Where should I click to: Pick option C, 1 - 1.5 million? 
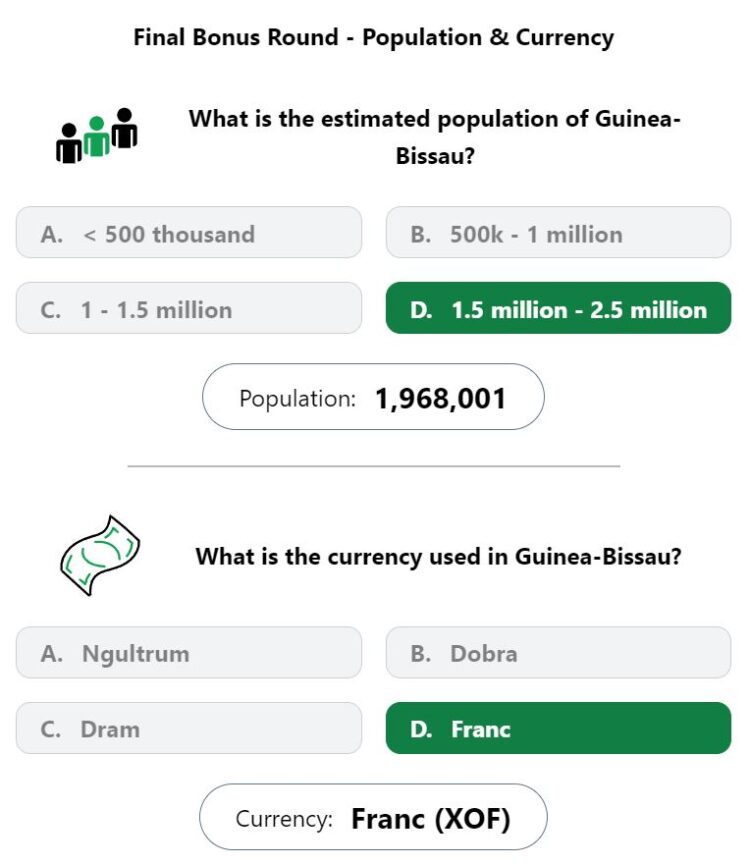pyautogui.click(x=189, y=308)
